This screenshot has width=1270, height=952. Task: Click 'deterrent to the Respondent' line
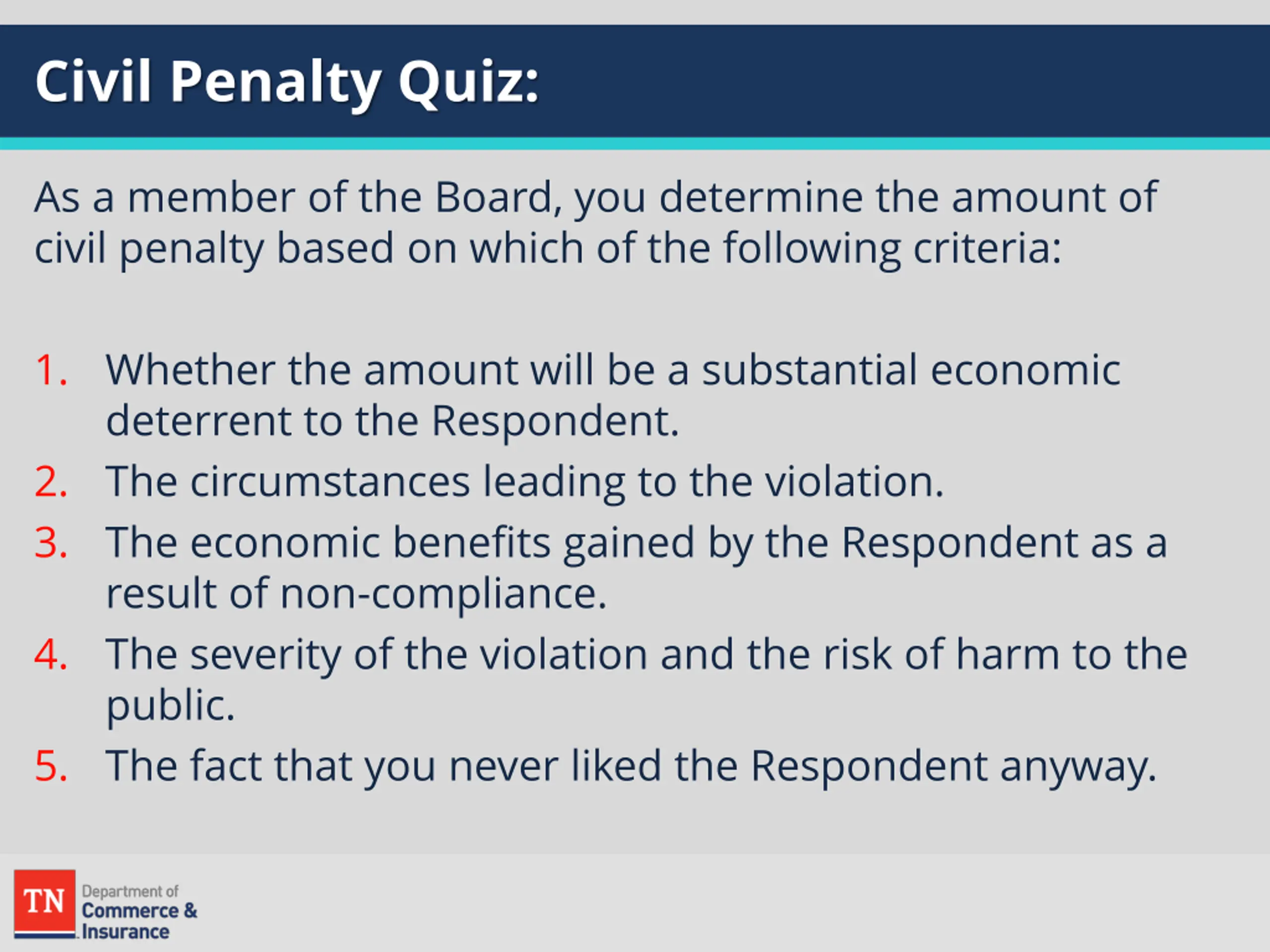pyautogui.click(x=393, y=420)
